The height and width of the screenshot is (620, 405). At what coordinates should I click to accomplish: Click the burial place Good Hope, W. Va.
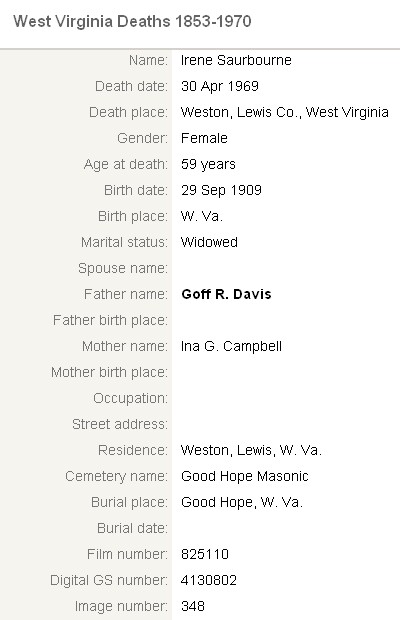point(242,503)
